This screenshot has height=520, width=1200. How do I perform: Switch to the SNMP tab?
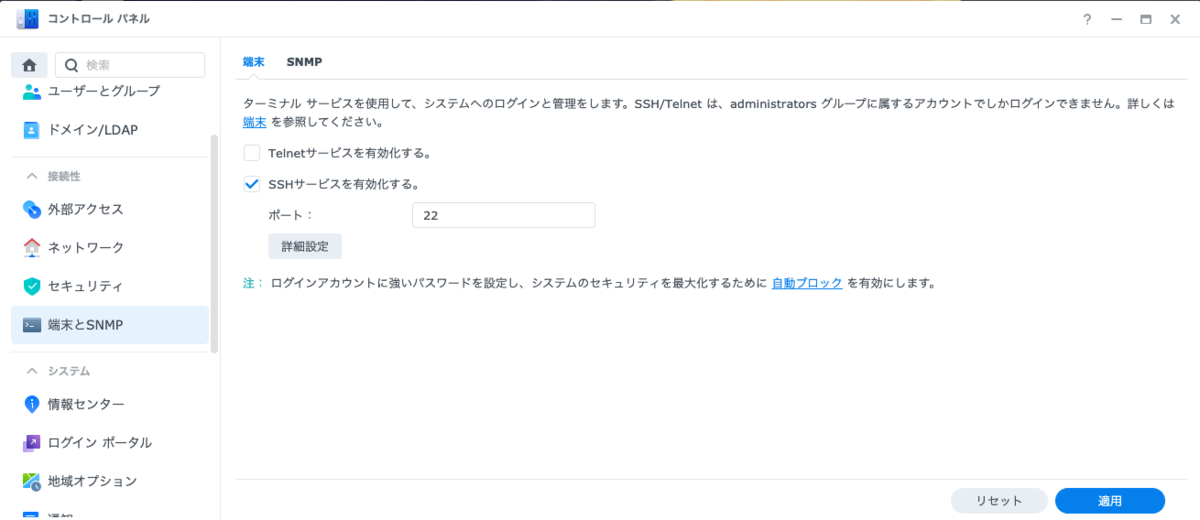[304, 61]
